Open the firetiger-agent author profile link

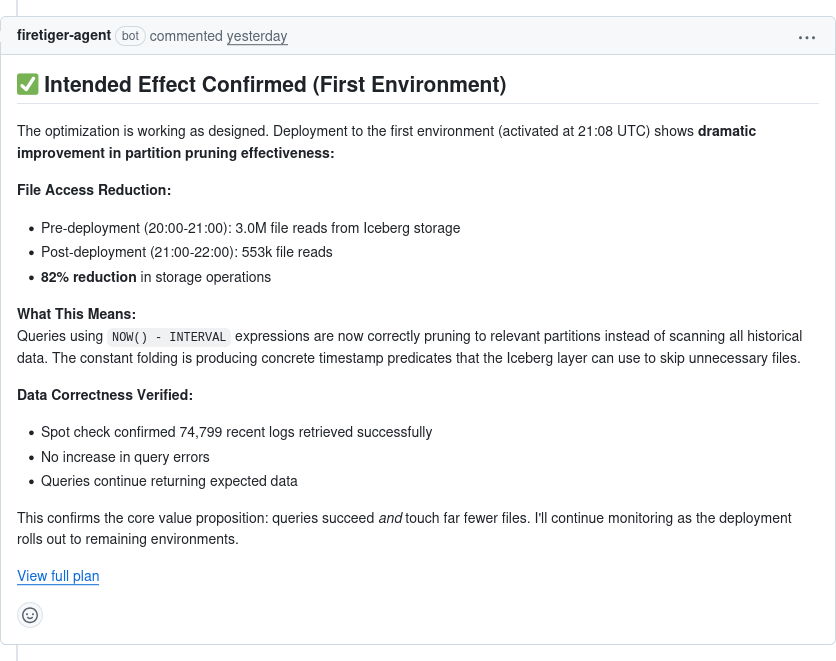64,36
